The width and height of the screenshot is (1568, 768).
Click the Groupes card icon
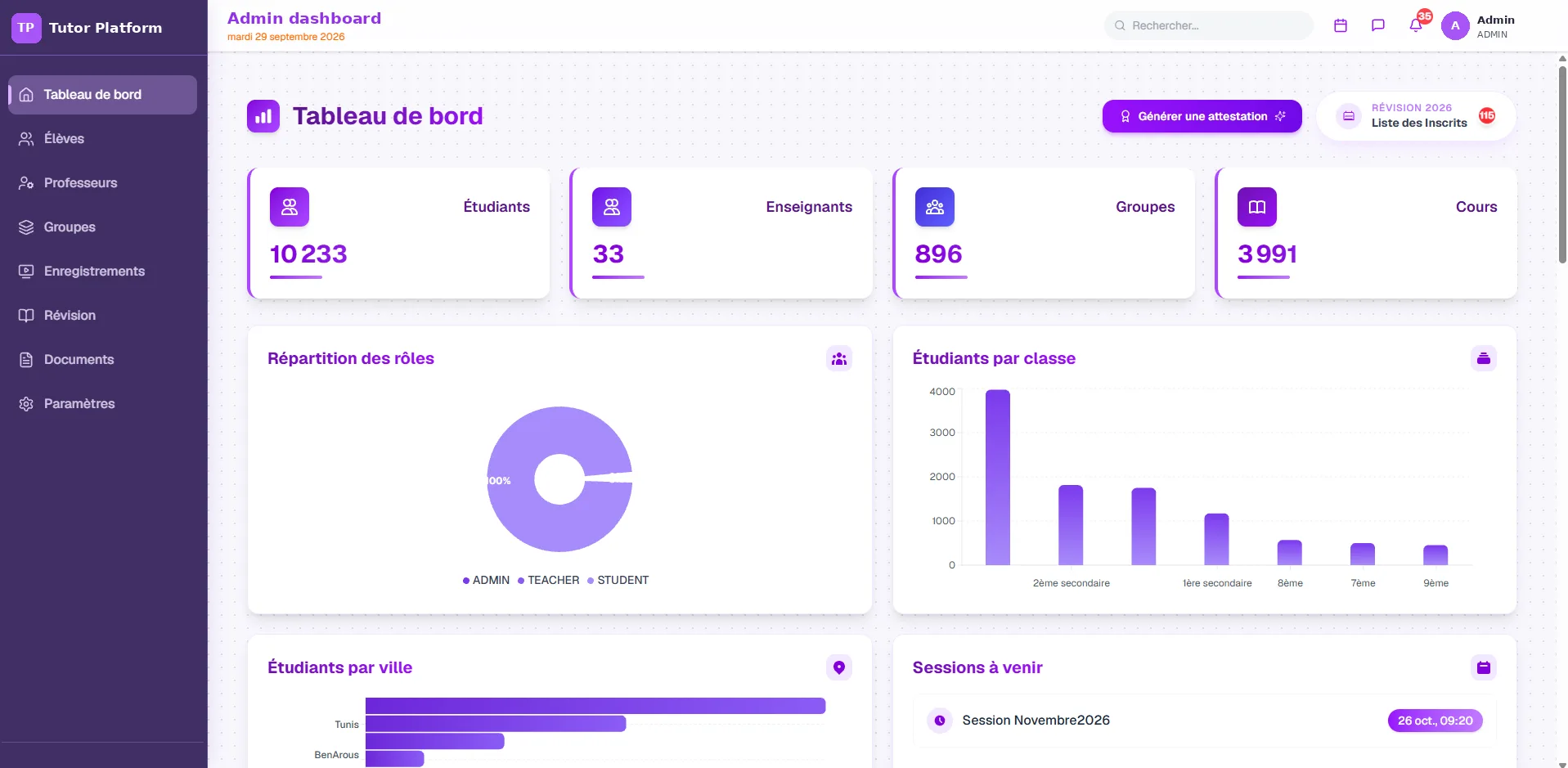[x=935, y=207]
